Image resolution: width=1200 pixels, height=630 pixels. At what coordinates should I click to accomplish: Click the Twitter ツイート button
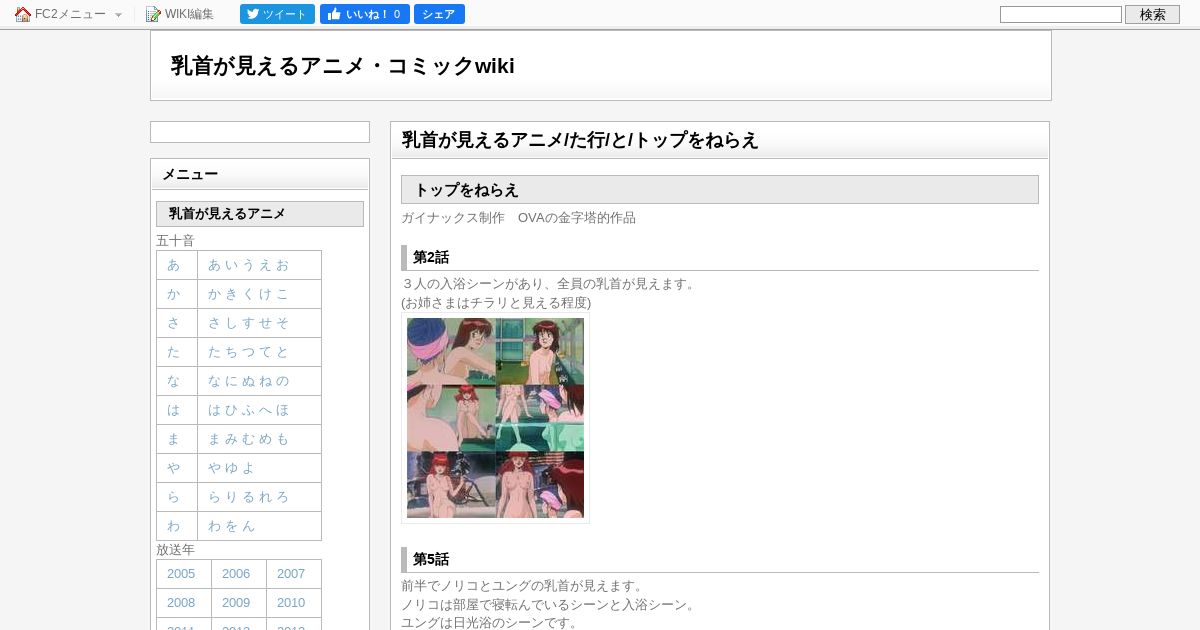[x=277, y=14]
